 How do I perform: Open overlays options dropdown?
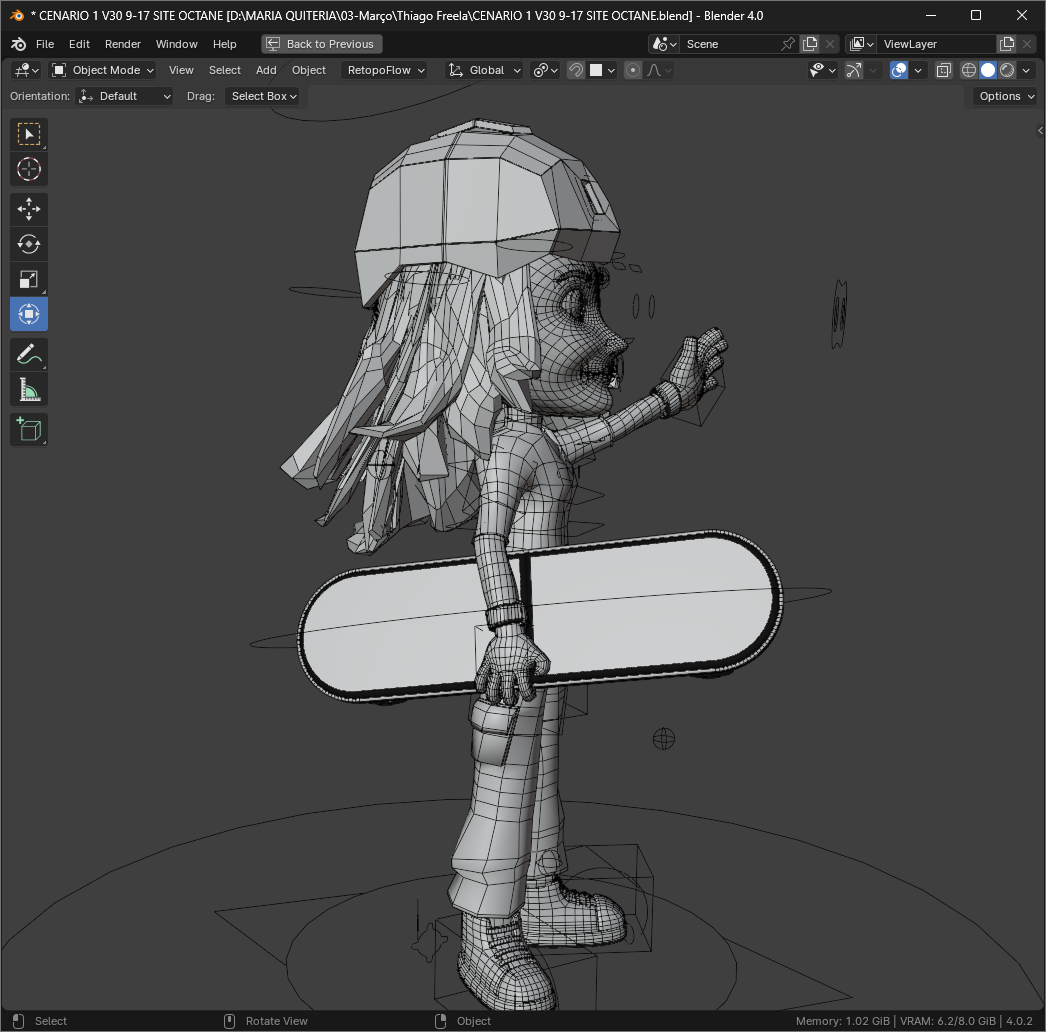[x=918, y=70]
